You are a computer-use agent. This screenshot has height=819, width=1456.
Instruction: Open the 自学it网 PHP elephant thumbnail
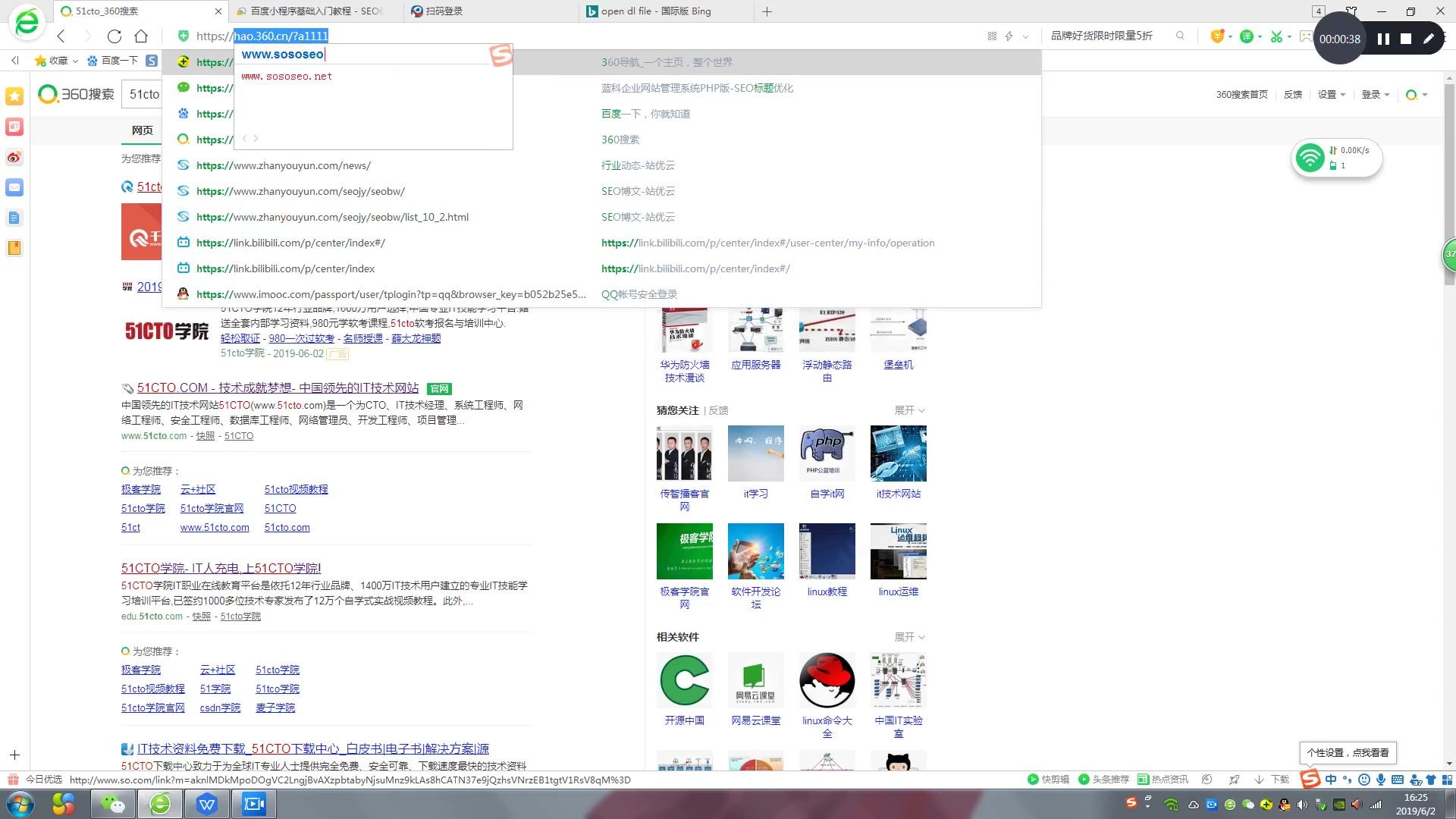827,453
